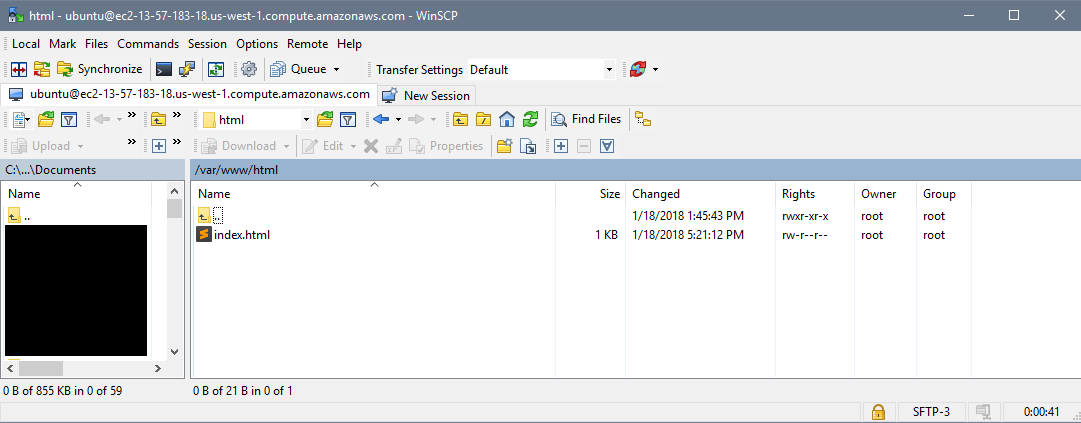
Task: Click the /var/www/html path bar
Action: (634, 169)
